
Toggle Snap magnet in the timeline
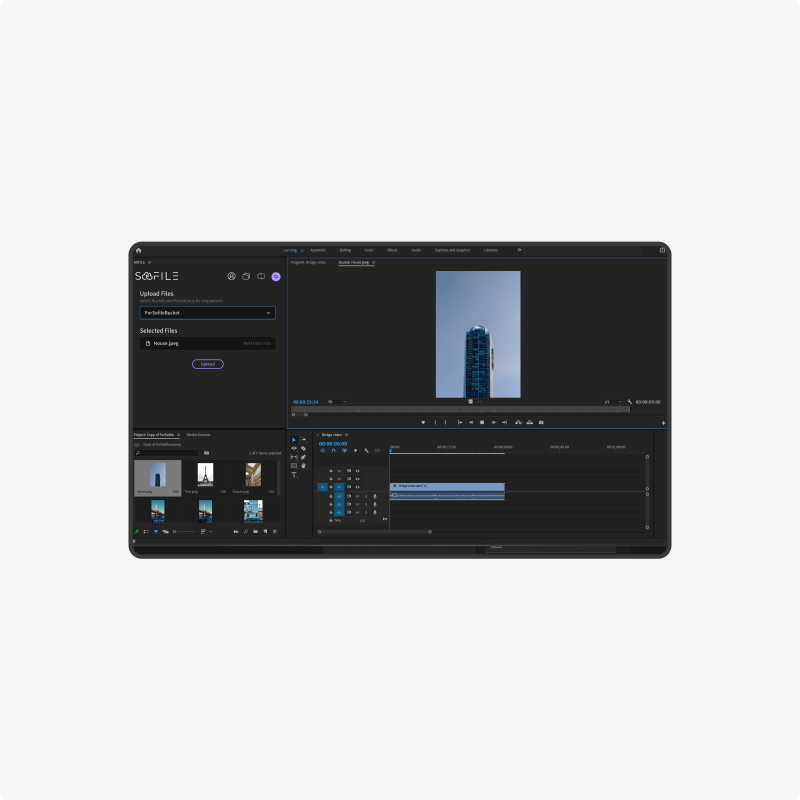[x=333, y=451]
